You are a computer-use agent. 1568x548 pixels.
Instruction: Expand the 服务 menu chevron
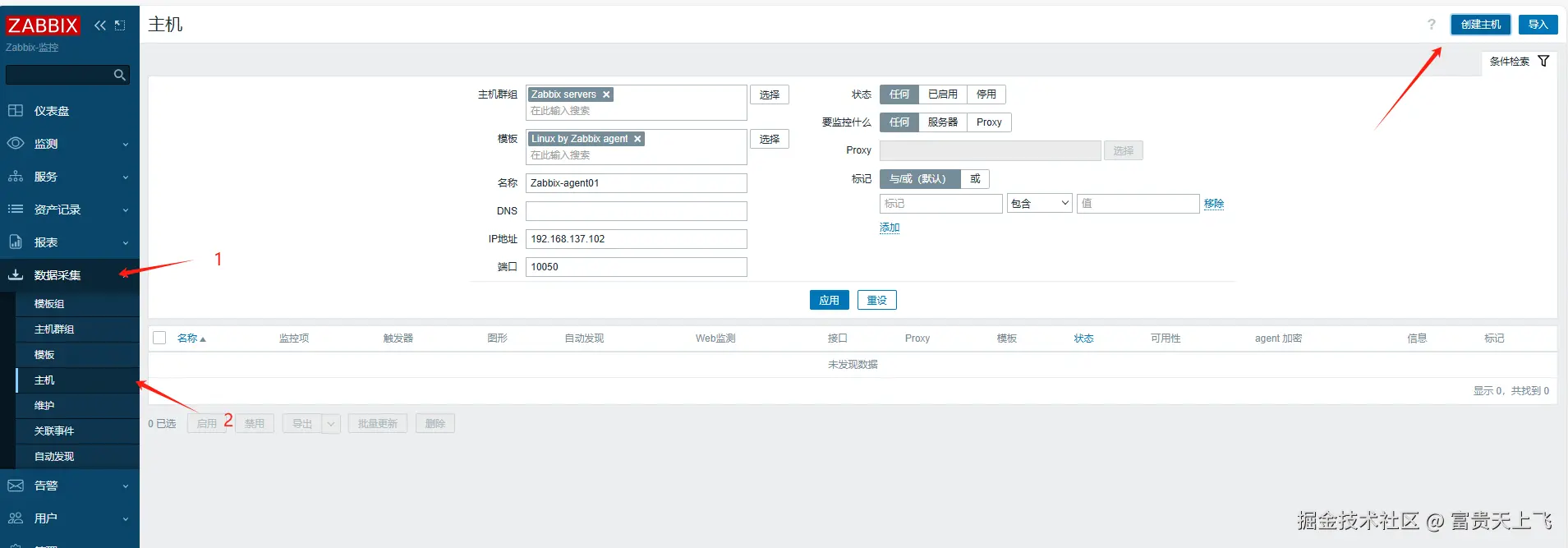pos(126,177)
